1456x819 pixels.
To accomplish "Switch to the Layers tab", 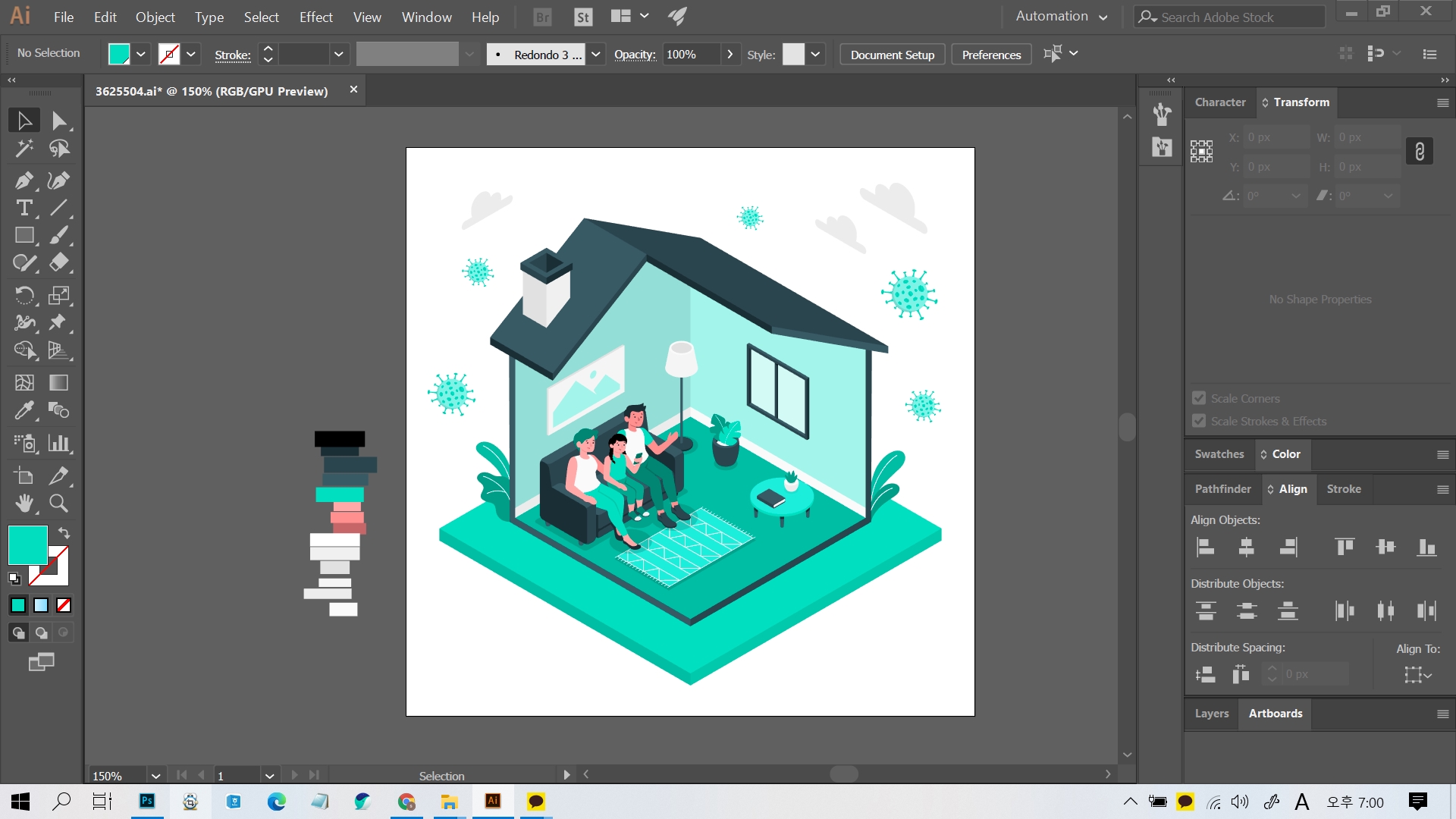I will tap(1211, 714).
